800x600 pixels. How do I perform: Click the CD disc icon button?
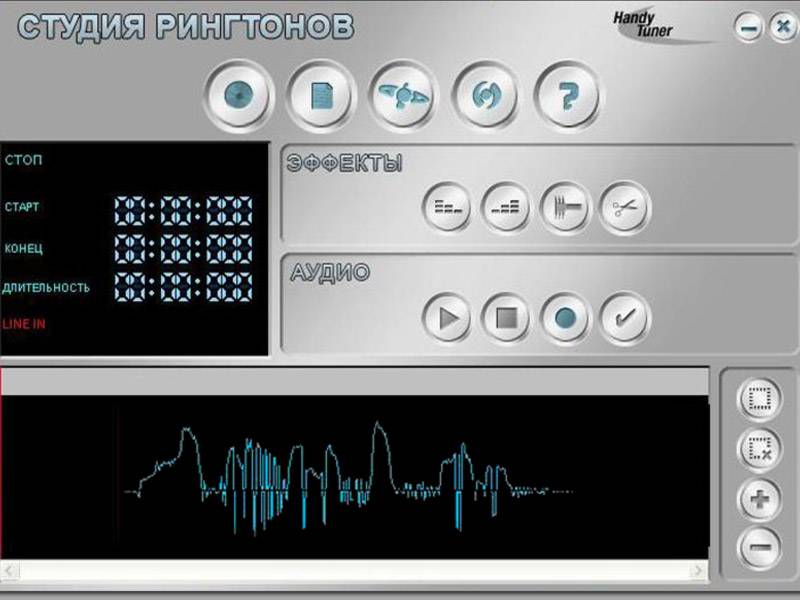[237, 96]
